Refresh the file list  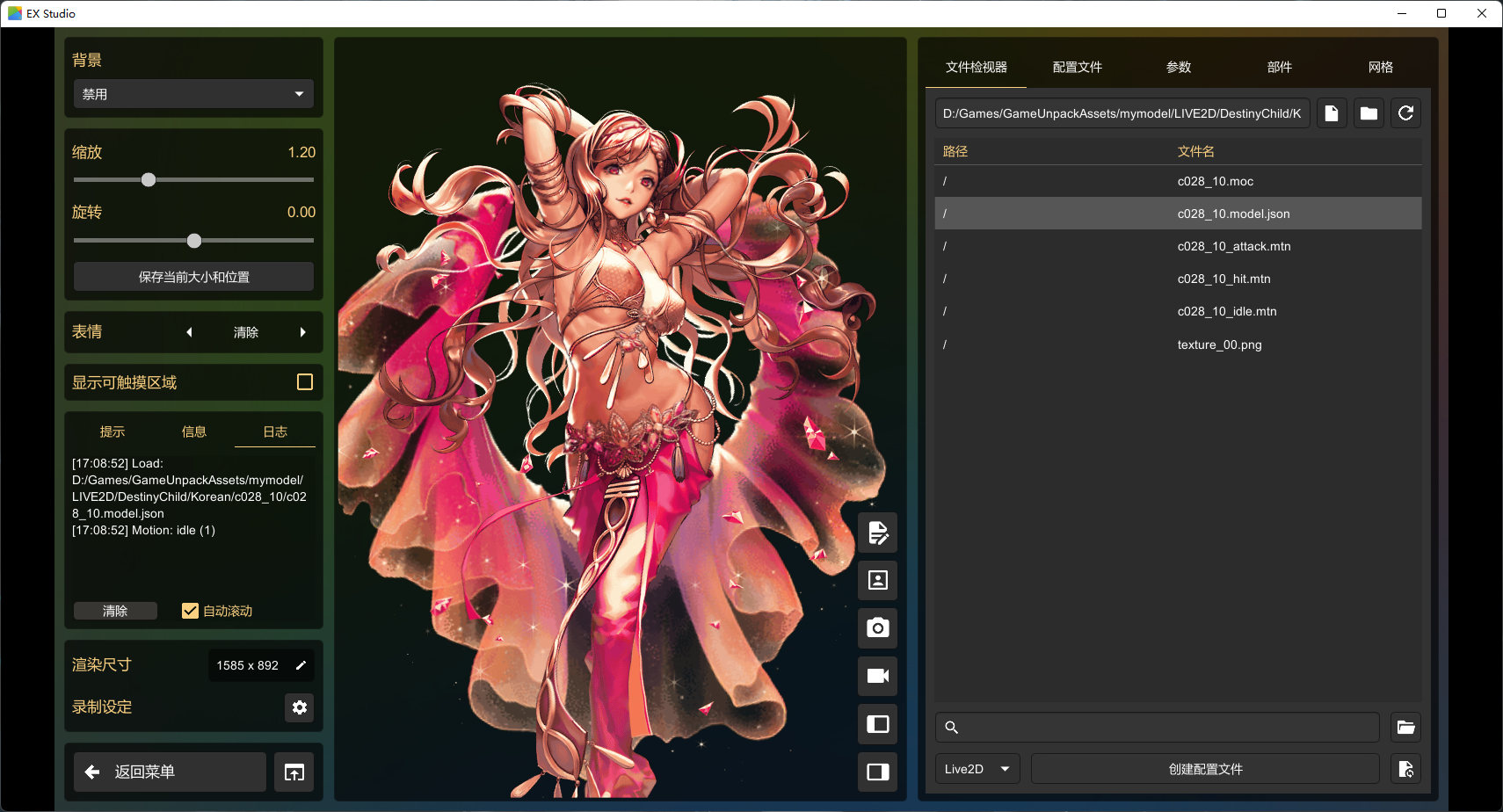(1405, 113)
